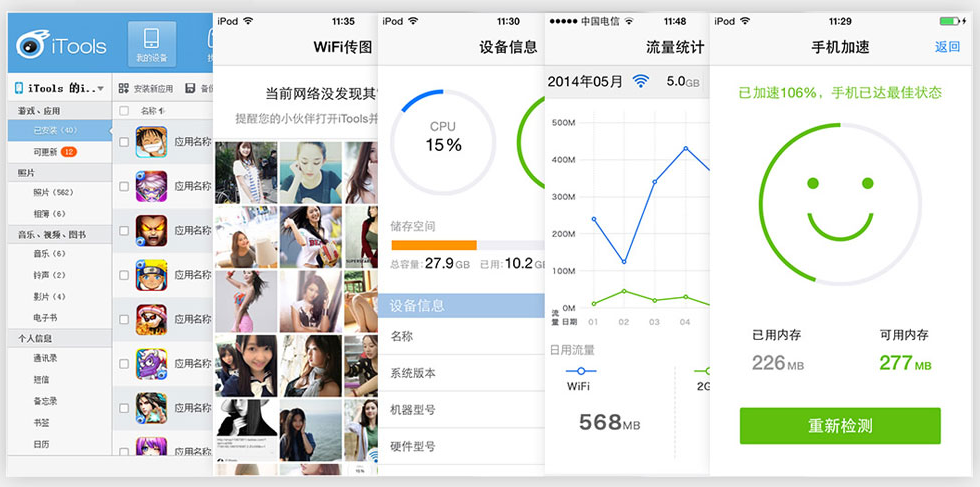Image resolution: width=980 pixels, height=487 pixels.
Task: Click the 可更新 orange 12 badge
Action: tap(69, 152)
